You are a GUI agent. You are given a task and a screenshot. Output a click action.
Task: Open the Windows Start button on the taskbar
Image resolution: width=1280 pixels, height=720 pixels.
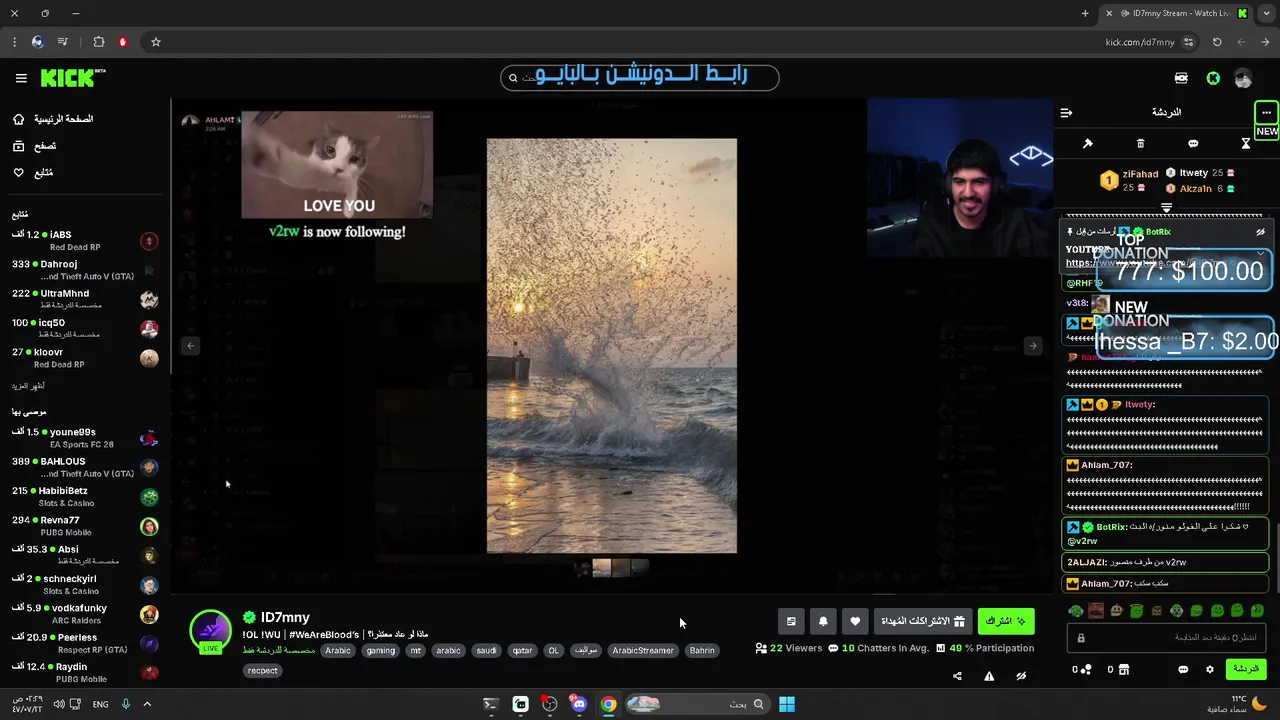[x=787, y=704]
